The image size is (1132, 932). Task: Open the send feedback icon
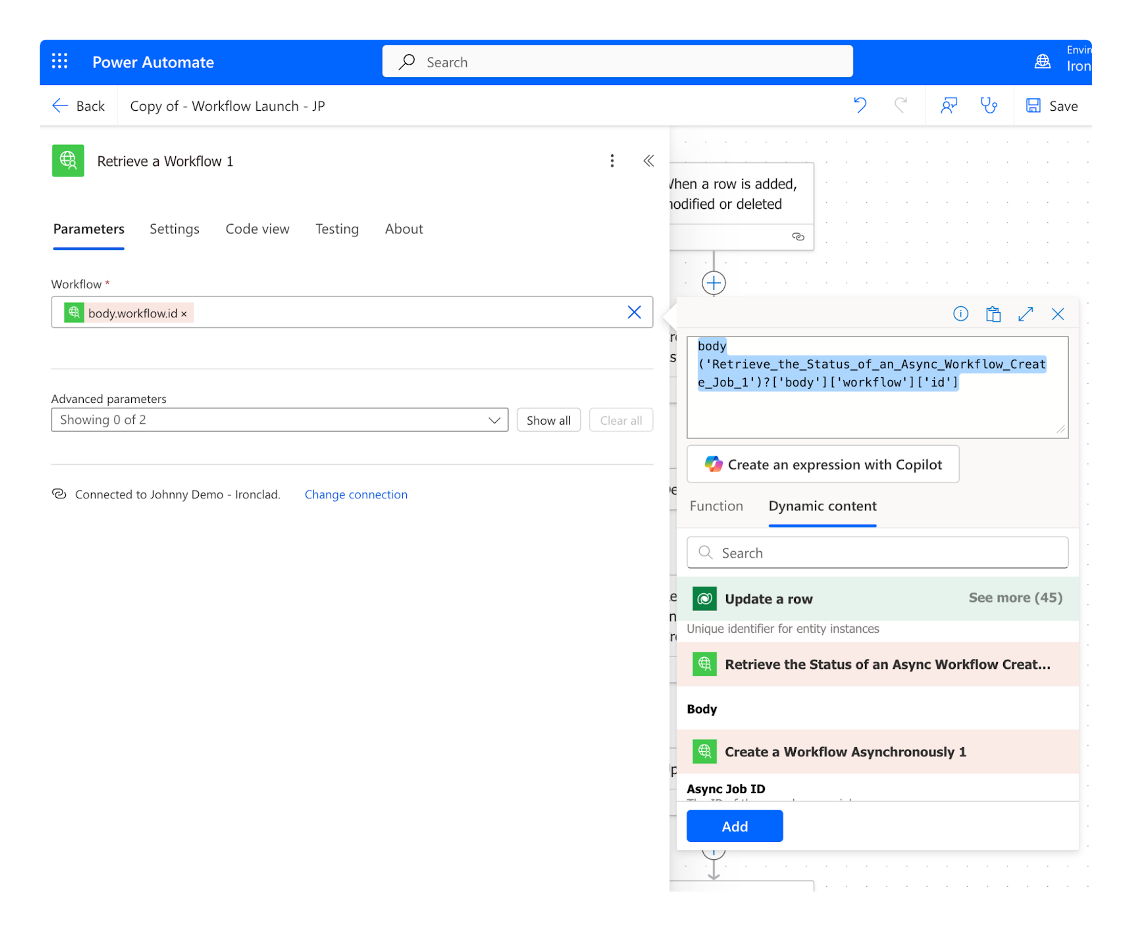click(x=949, y=105)
